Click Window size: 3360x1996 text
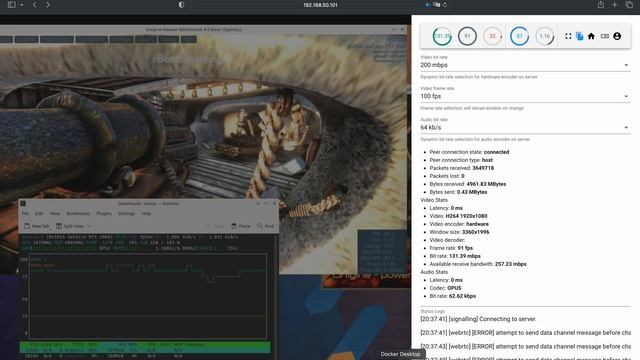 click(x=459, y=232)
